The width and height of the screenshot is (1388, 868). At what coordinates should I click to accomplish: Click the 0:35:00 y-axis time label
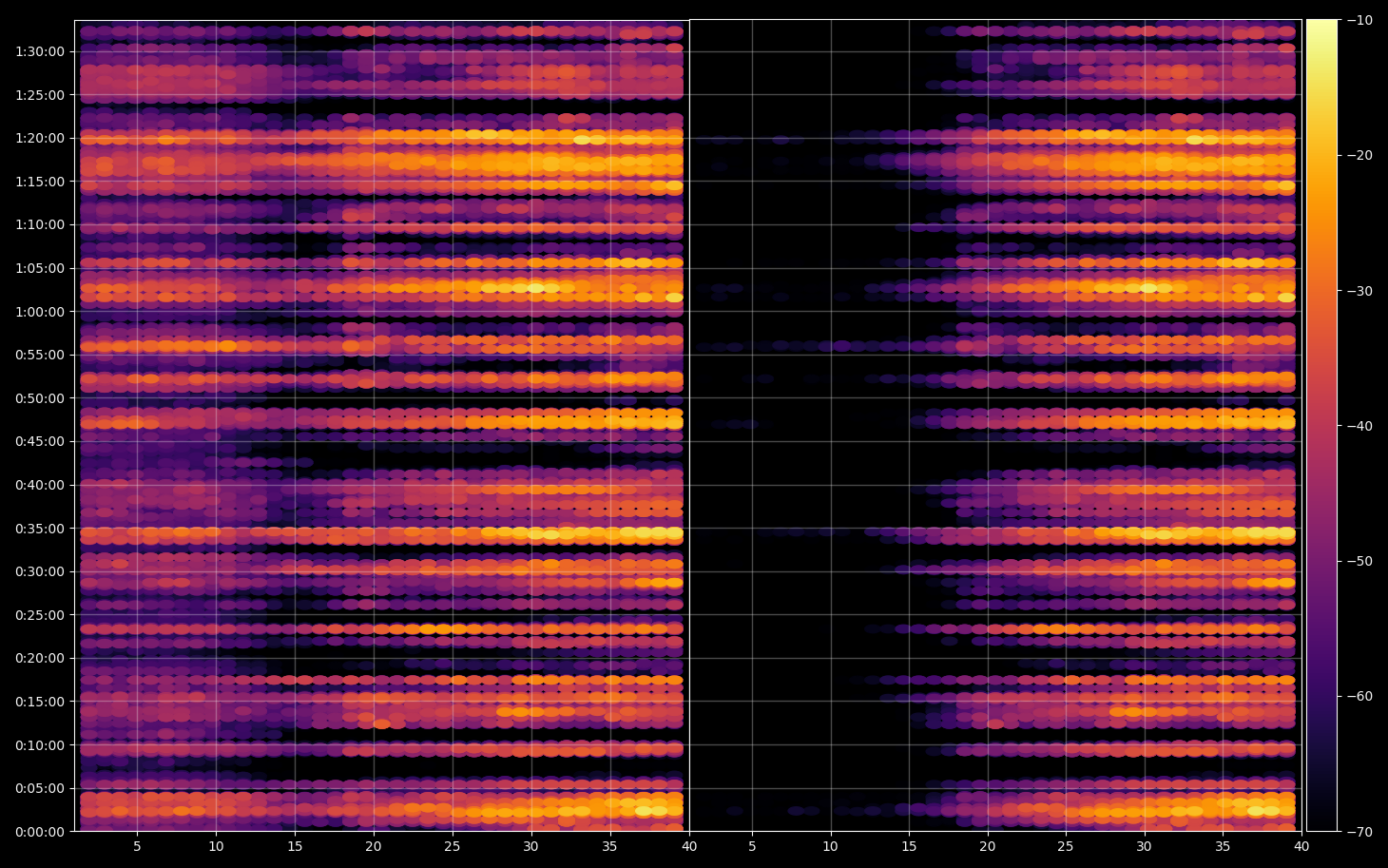(39, 529)
